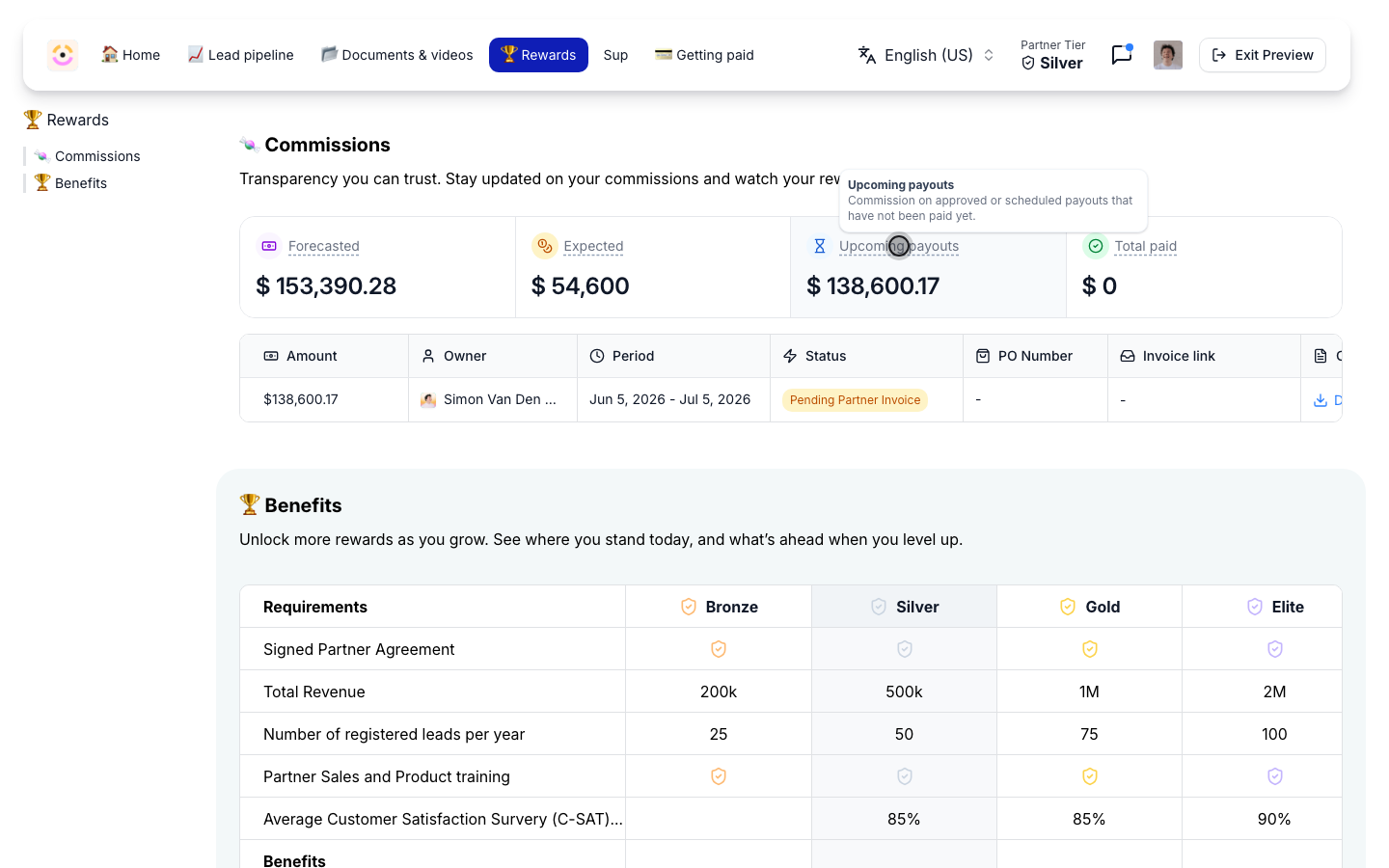Click Silver shield for Partner Sales training
The height and width of the screenshot is (868, 1389).
[905, 776]
